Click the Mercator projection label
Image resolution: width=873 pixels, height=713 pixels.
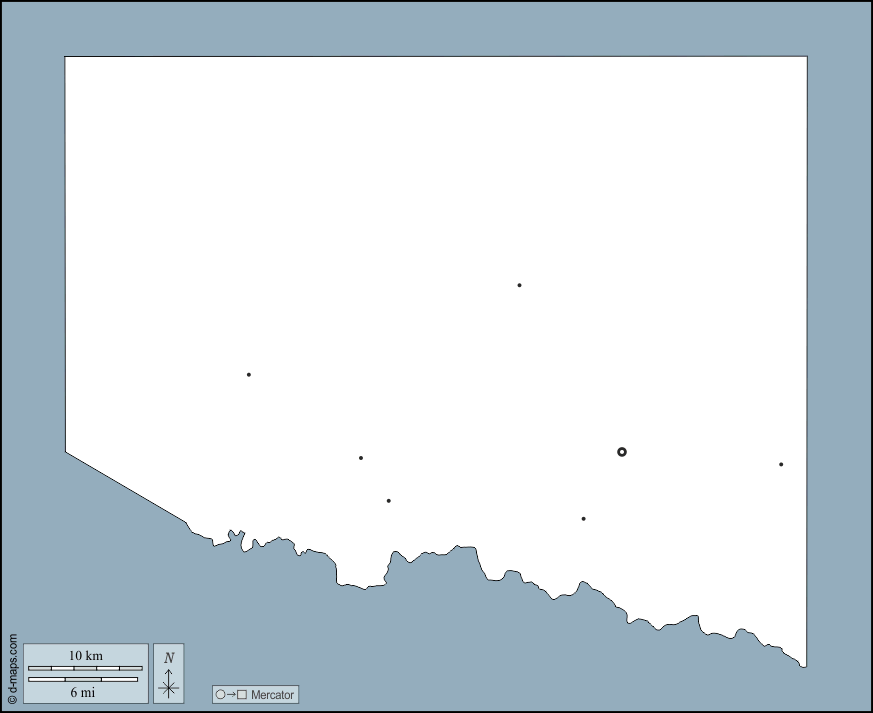272,694
